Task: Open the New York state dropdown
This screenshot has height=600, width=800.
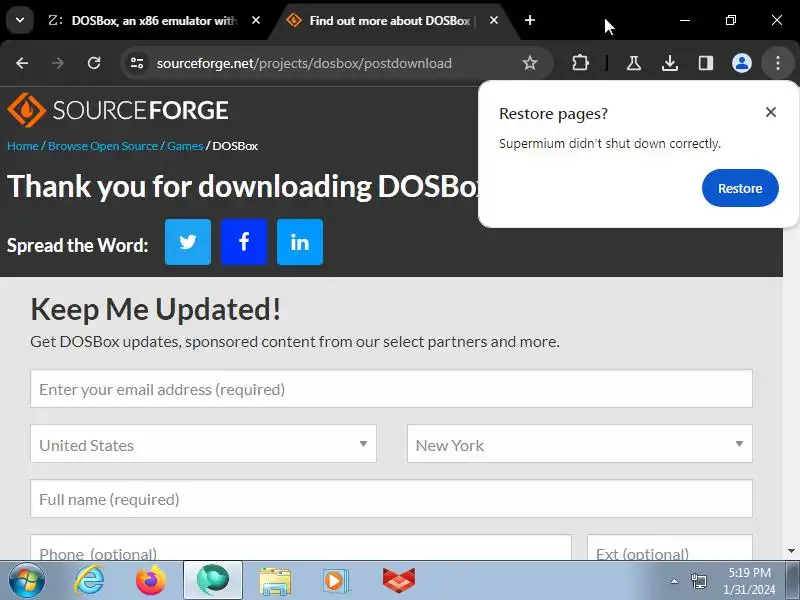Action: 580,444
